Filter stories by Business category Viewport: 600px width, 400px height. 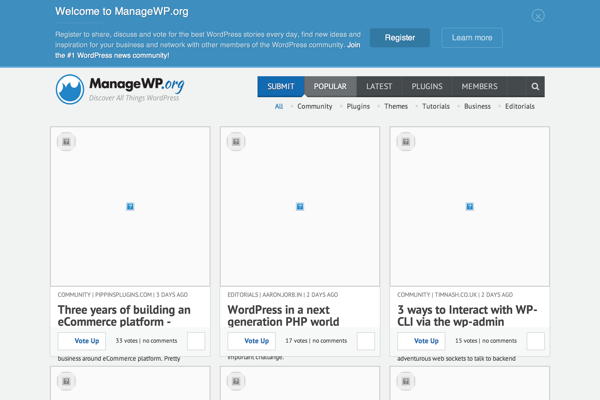point(477,106)
